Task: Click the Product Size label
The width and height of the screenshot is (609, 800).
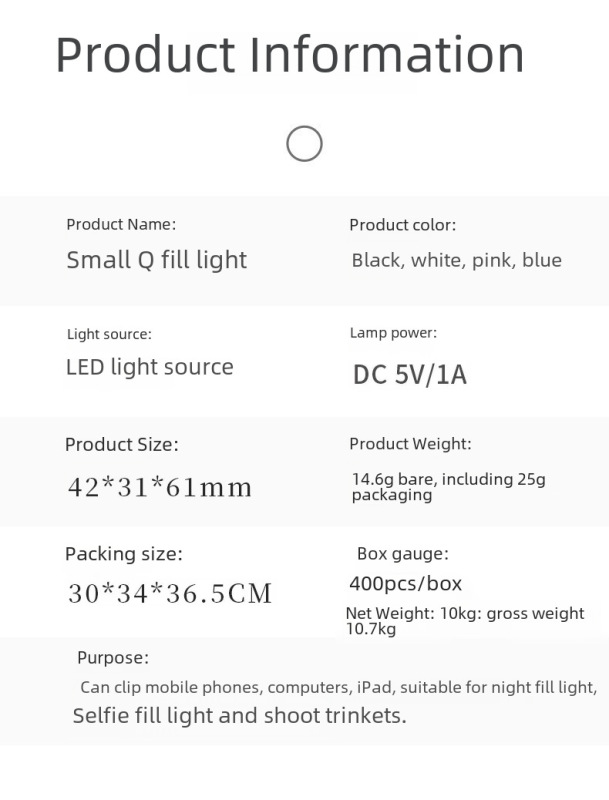Action: [122, 444]
